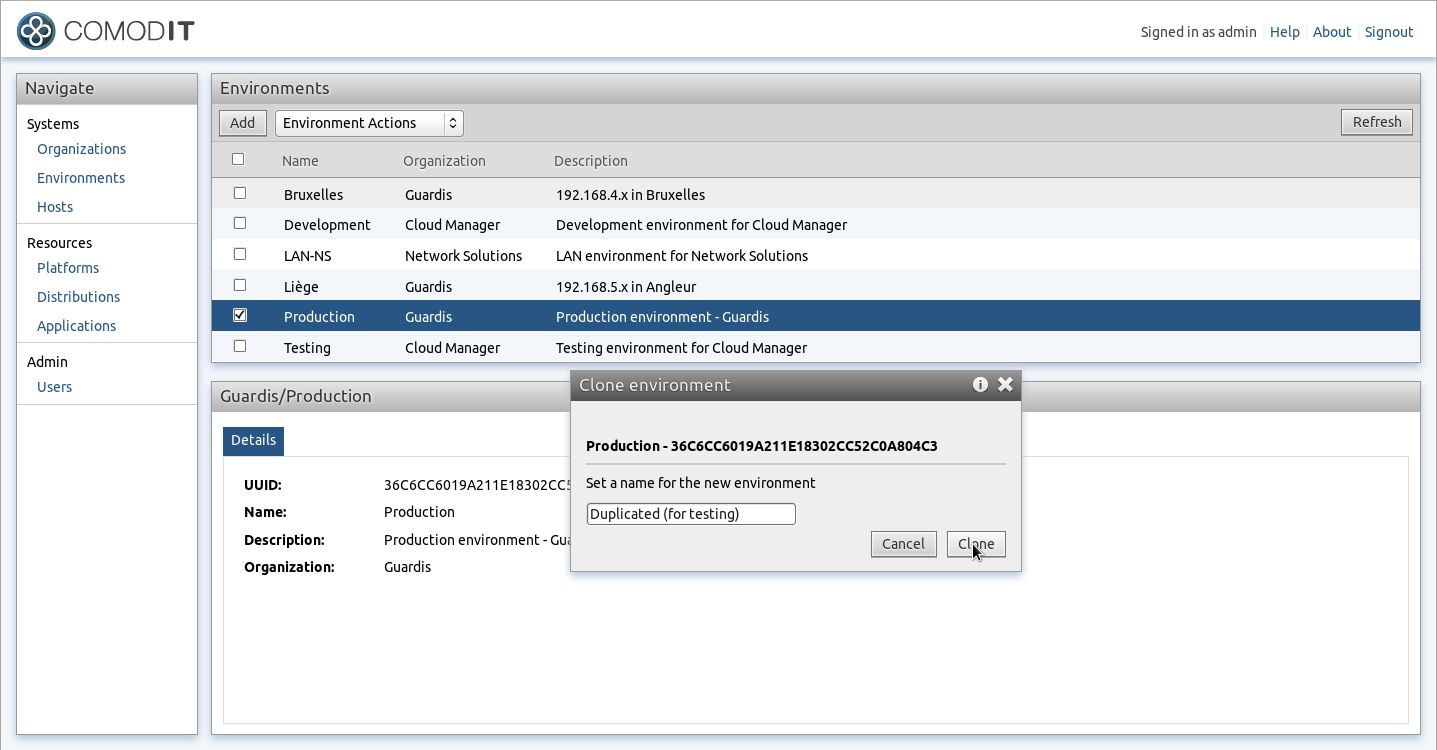Image resolution: width=1437 pixels, height=750 pixels.
Task: Focus the new environment name field
Action: (x=691, y=514)
